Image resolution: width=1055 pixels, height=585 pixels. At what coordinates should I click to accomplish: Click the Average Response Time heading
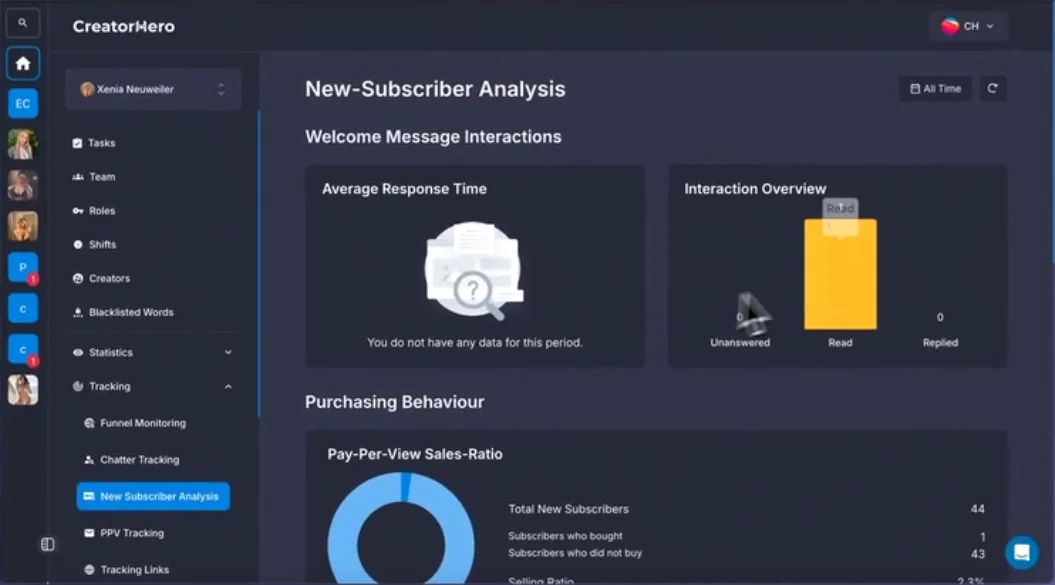(404, 189)
